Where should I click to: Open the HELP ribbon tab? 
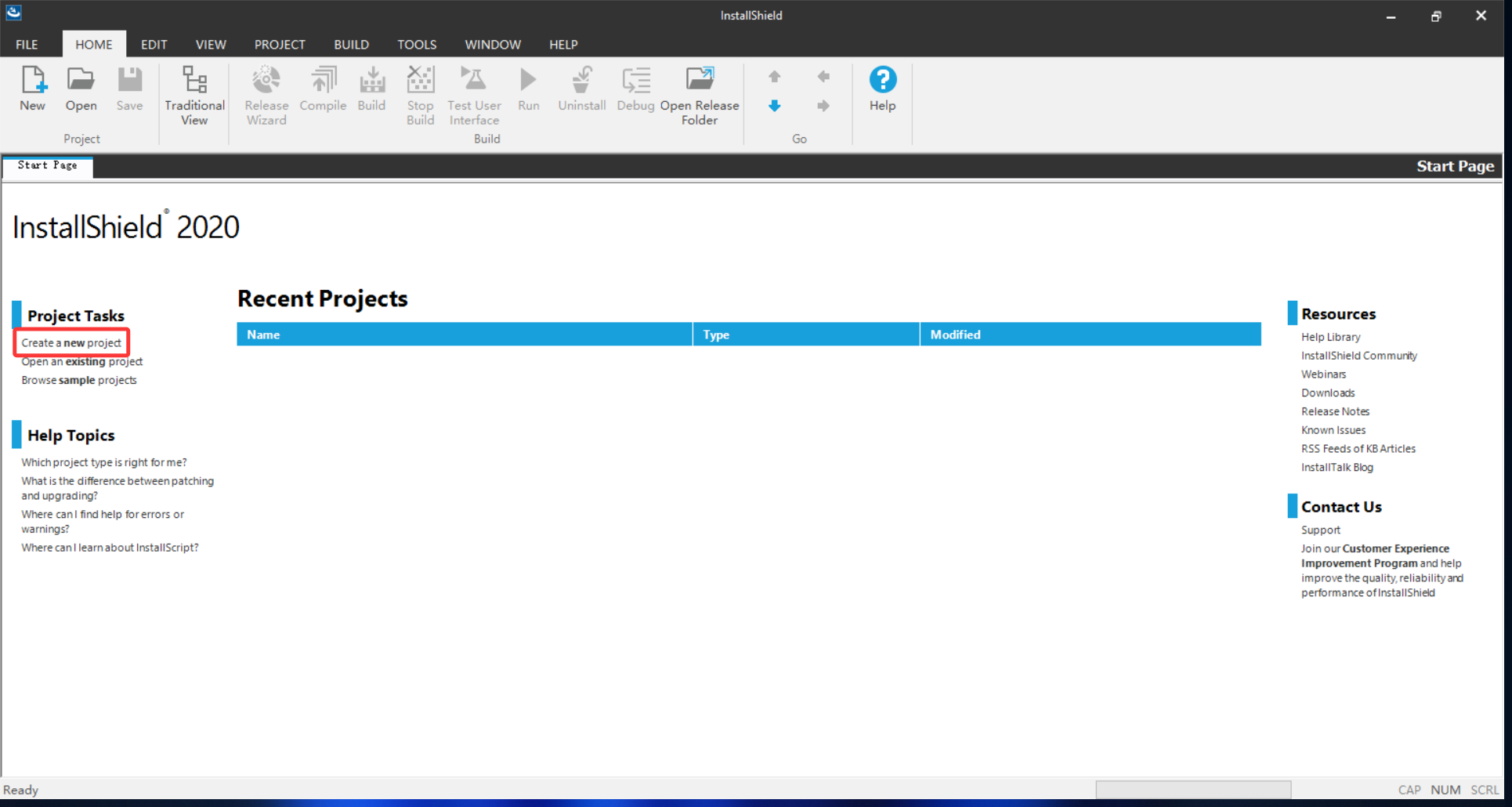[563, 45]
